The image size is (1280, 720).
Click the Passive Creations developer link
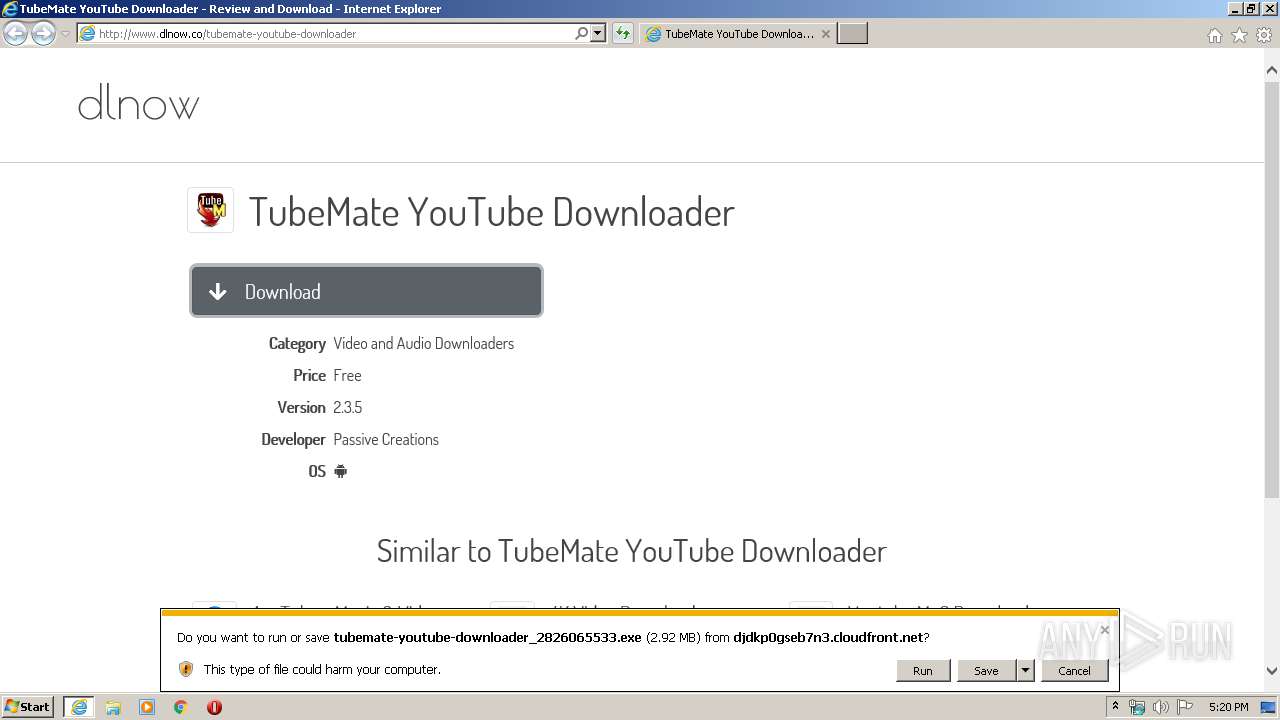(386, 439)
